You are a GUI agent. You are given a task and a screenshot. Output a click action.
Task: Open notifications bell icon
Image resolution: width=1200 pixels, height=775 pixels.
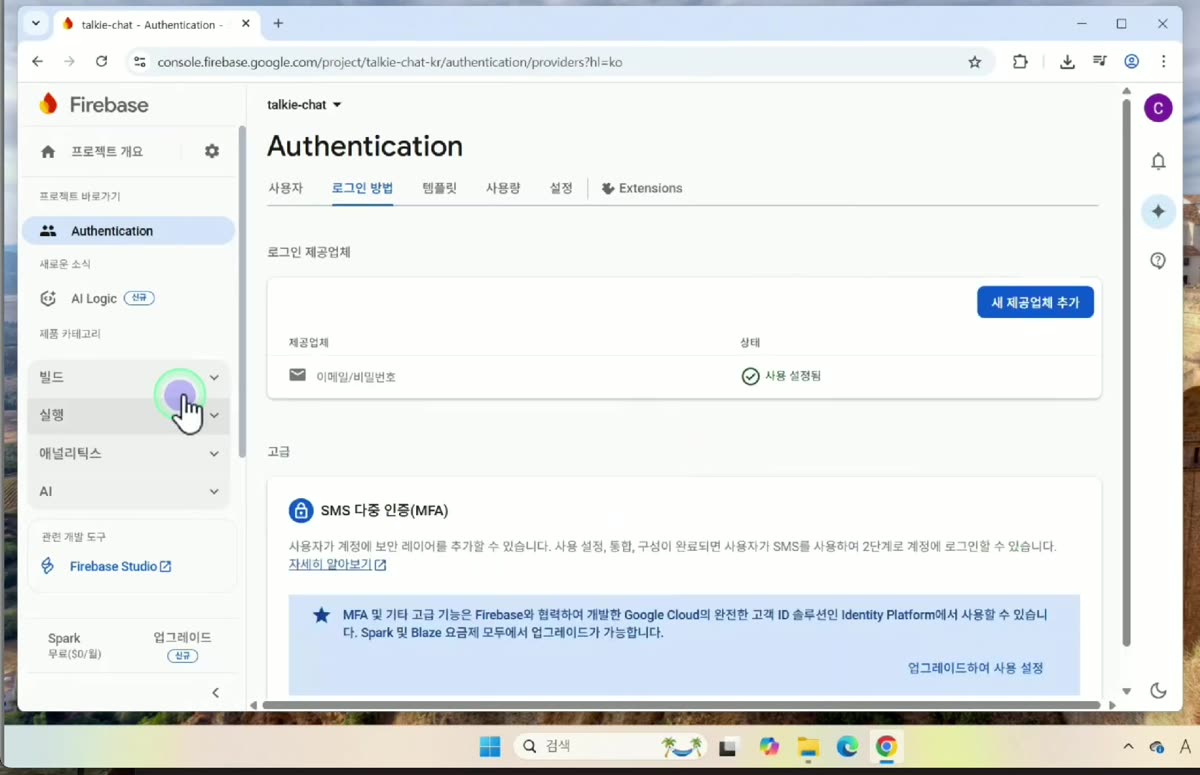click(1158, 161)
